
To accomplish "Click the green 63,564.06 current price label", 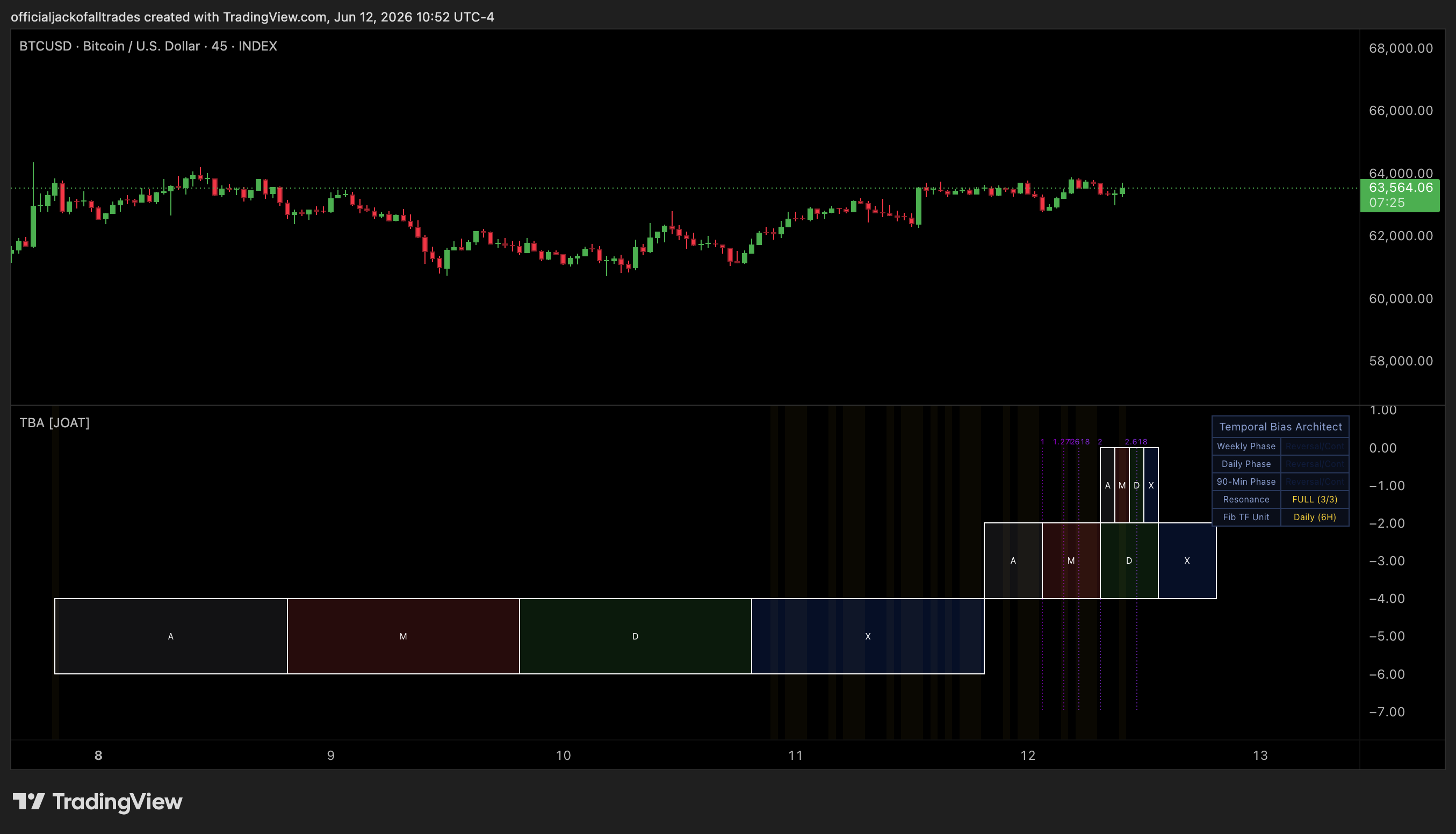I will coord(1399,195).
